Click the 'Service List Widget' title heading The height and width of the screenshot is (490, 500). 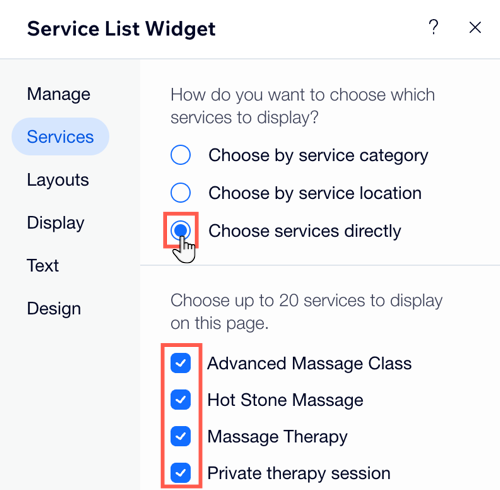pyautogui.click(x=121, y=29)
